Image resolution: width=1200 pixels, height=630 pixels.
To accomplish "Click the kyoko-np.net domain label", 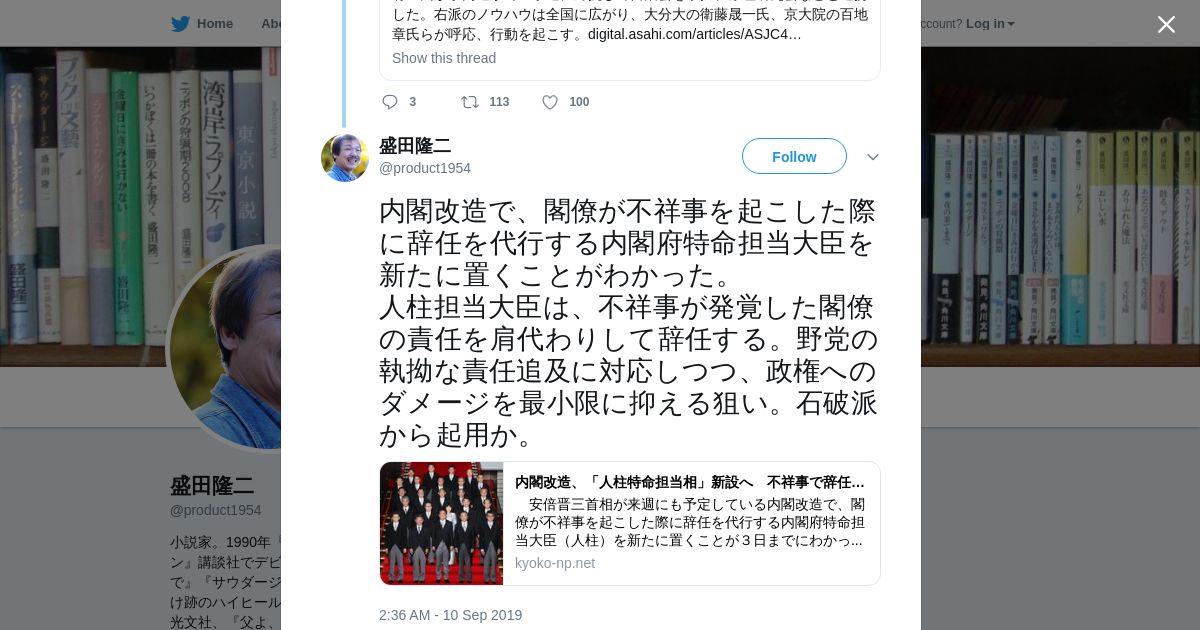I will pos(555,563).
